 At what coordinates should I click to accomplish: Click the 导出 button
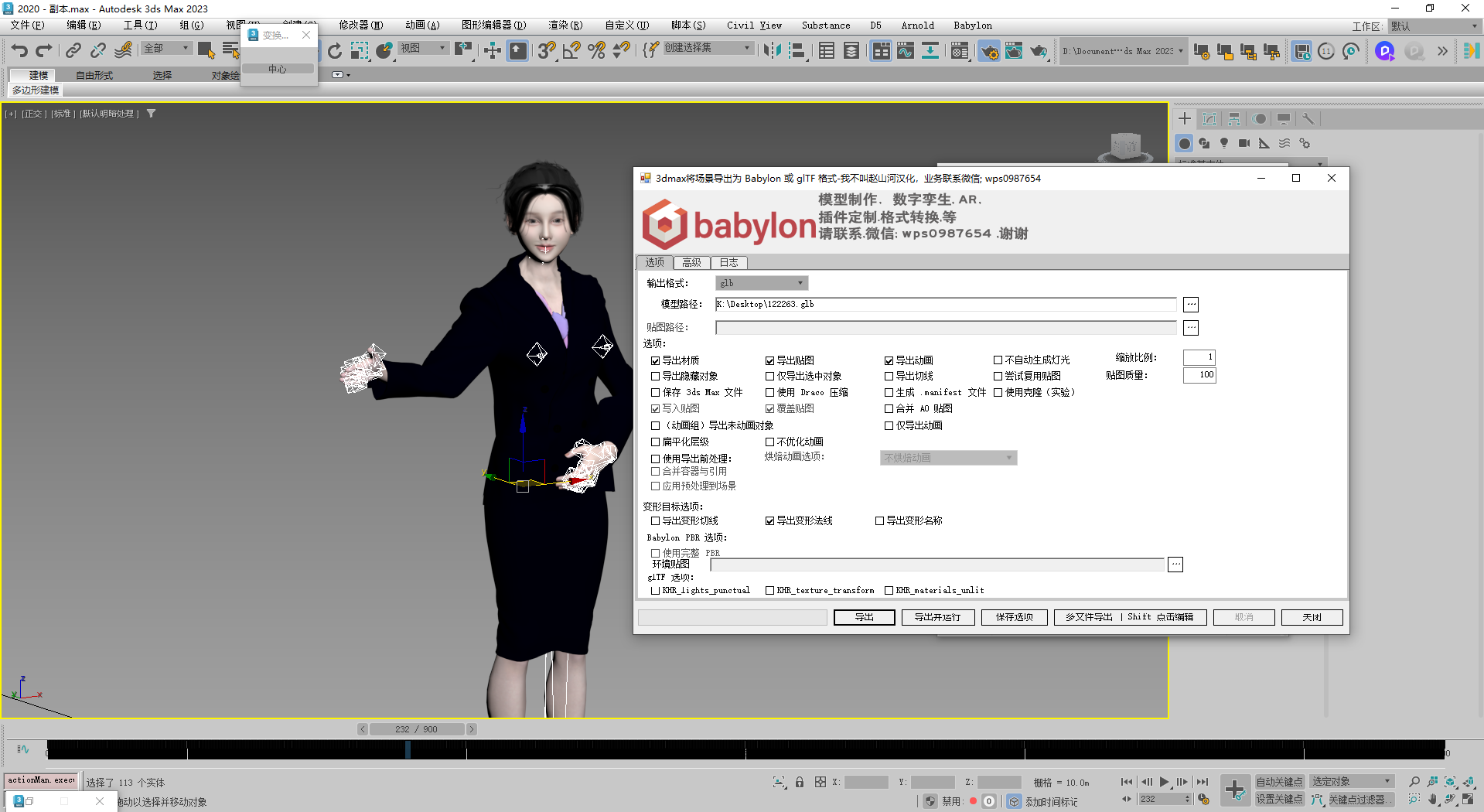[865, 617]
